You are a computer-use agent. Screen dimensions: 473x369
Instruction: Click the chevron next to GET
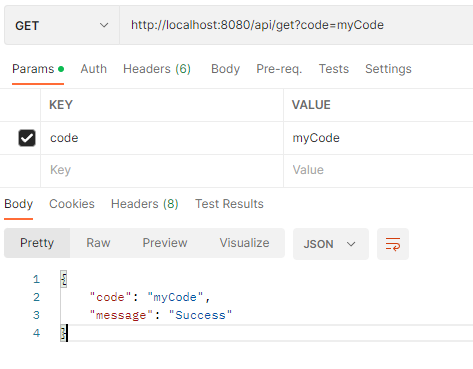coord(104,25)
